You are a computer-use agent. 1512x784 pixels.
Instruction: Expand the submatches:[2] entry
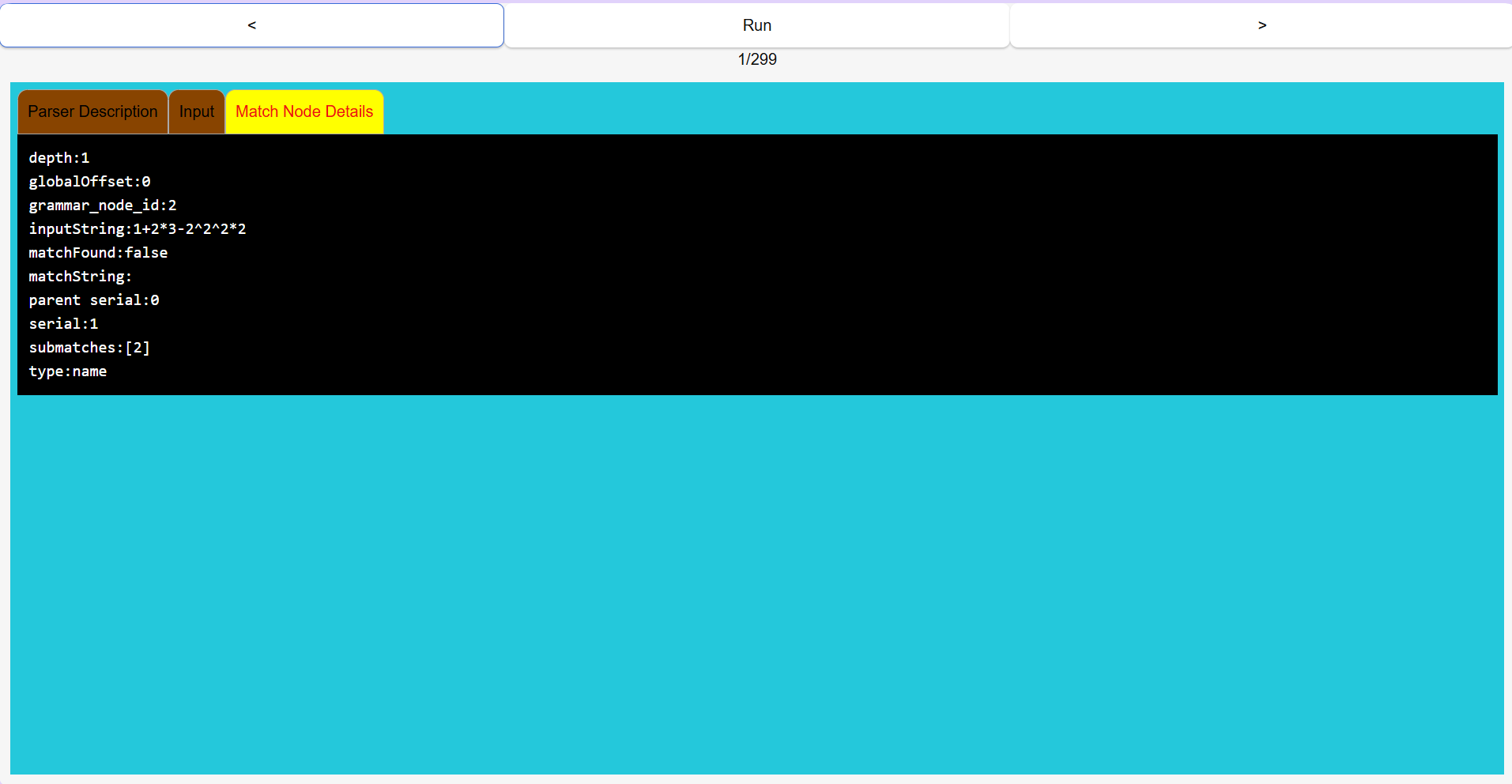(x=89, y=347)
